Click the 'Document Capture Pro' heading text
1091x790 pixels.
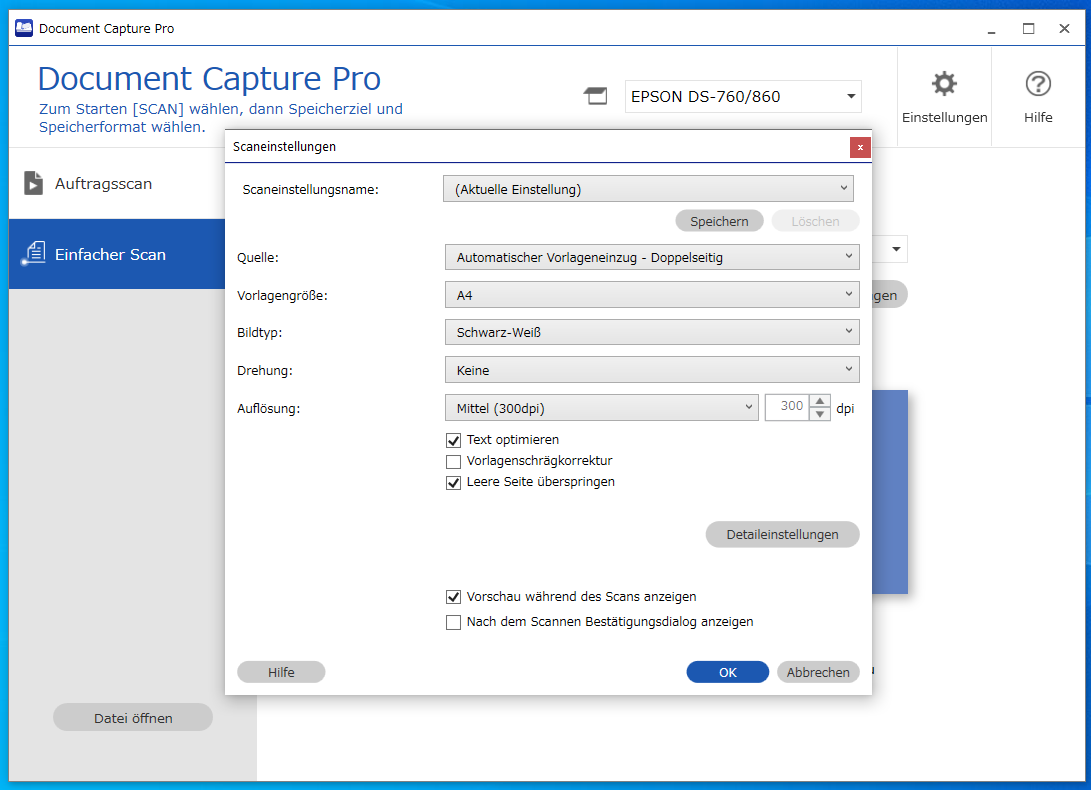tap(209, 79)
